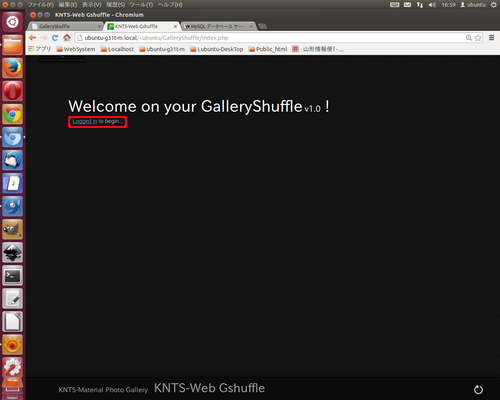Close the MySQL tab

click(x=251, y=26)
